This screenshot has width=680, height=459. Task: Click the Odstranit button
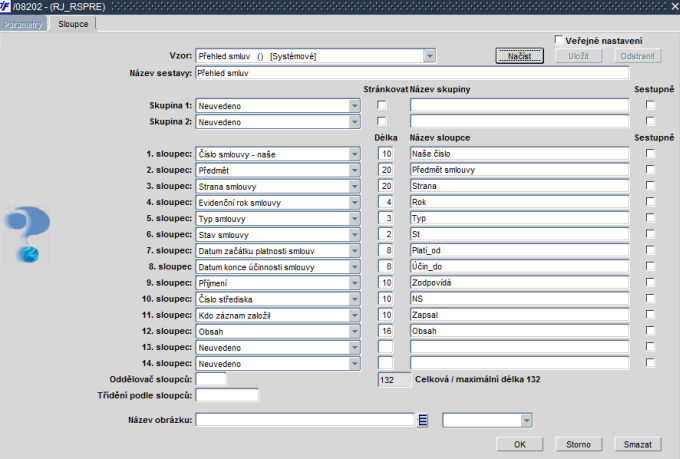(638, 56)
